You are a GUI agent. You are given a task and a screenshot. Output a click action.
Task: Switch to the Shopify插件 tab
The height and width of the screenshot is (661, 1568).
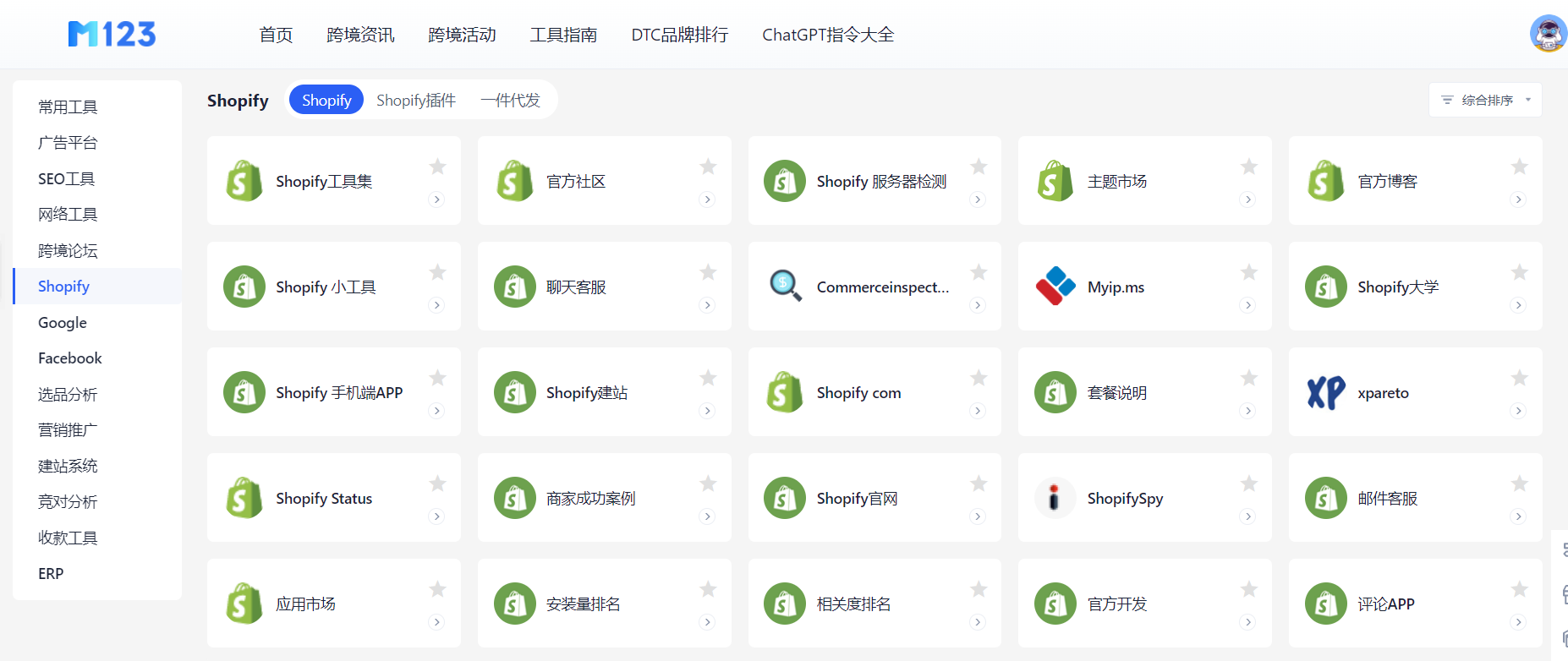coord(416,100)
